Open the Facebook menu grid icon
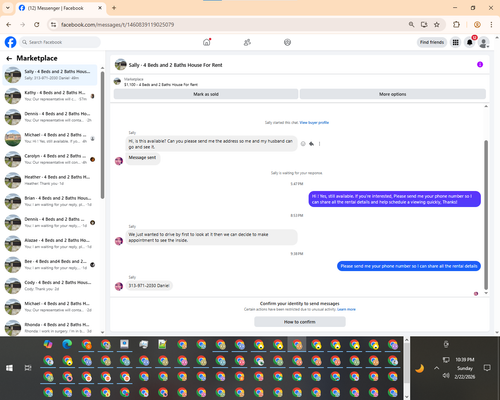Image resolution: width=500 pixels, height=400 pixels. (x=455, y=42)
